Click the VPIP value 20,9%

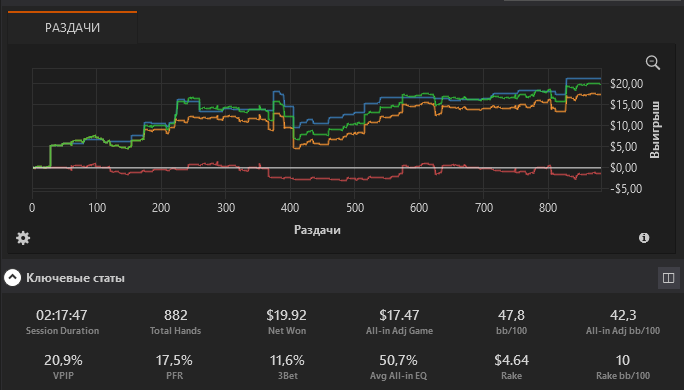63,360
